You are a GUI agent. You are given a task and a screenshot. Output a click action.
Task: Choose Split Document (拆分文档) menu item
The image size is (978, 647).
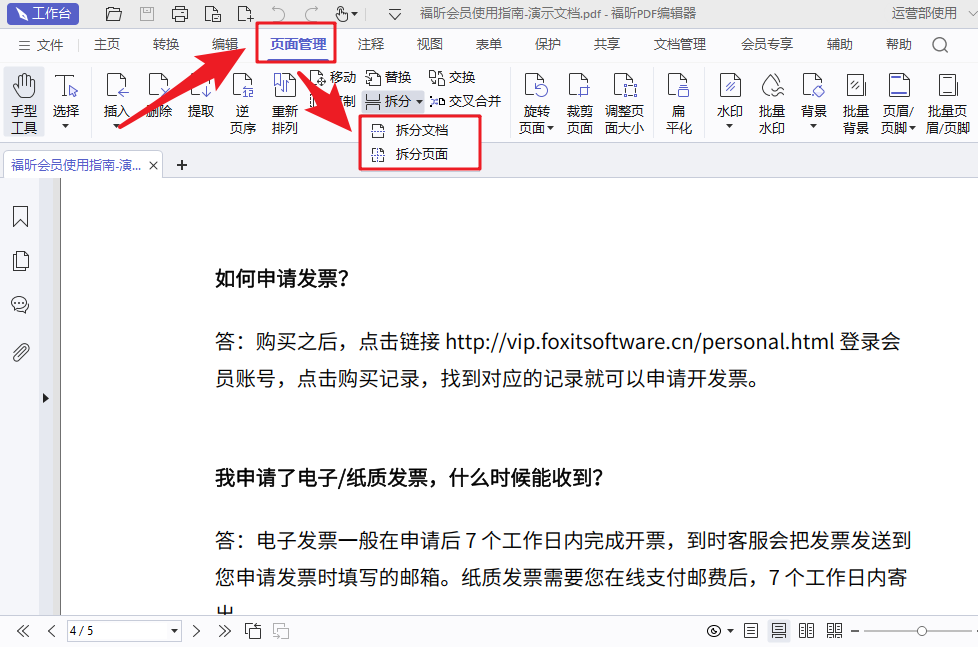pos(420,130)
